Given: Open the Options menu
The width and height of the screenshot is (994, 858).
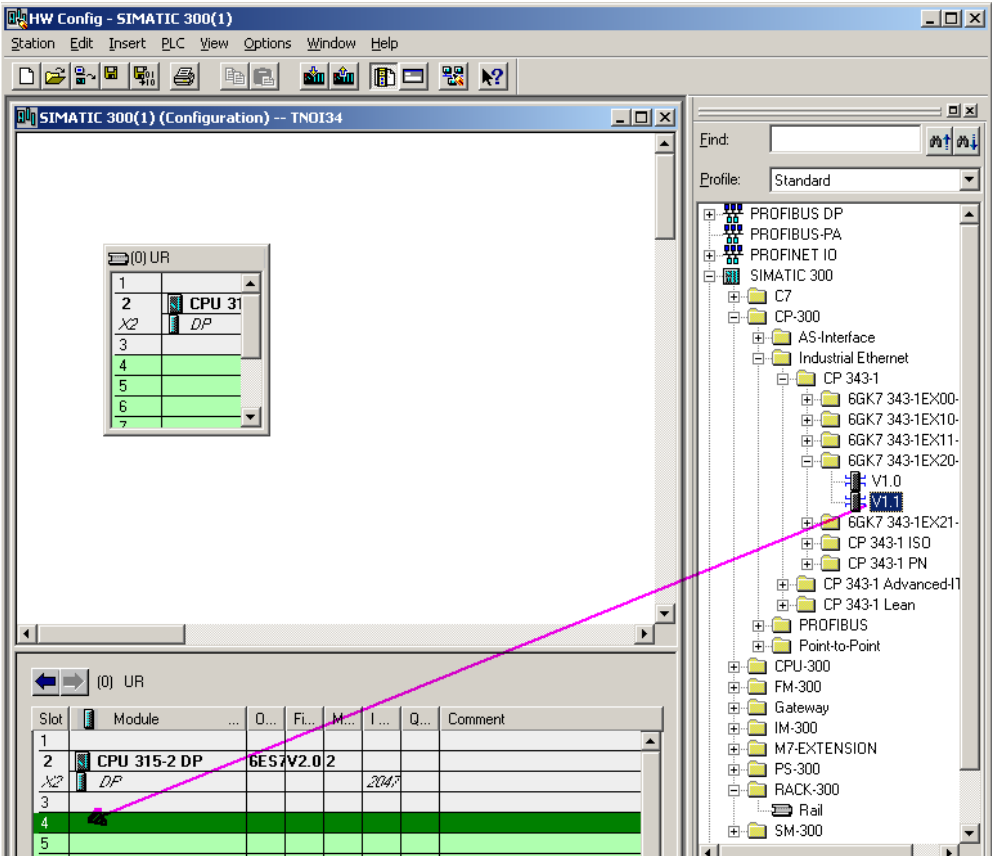Looking at the screenshot, I should tap(267, 43).
